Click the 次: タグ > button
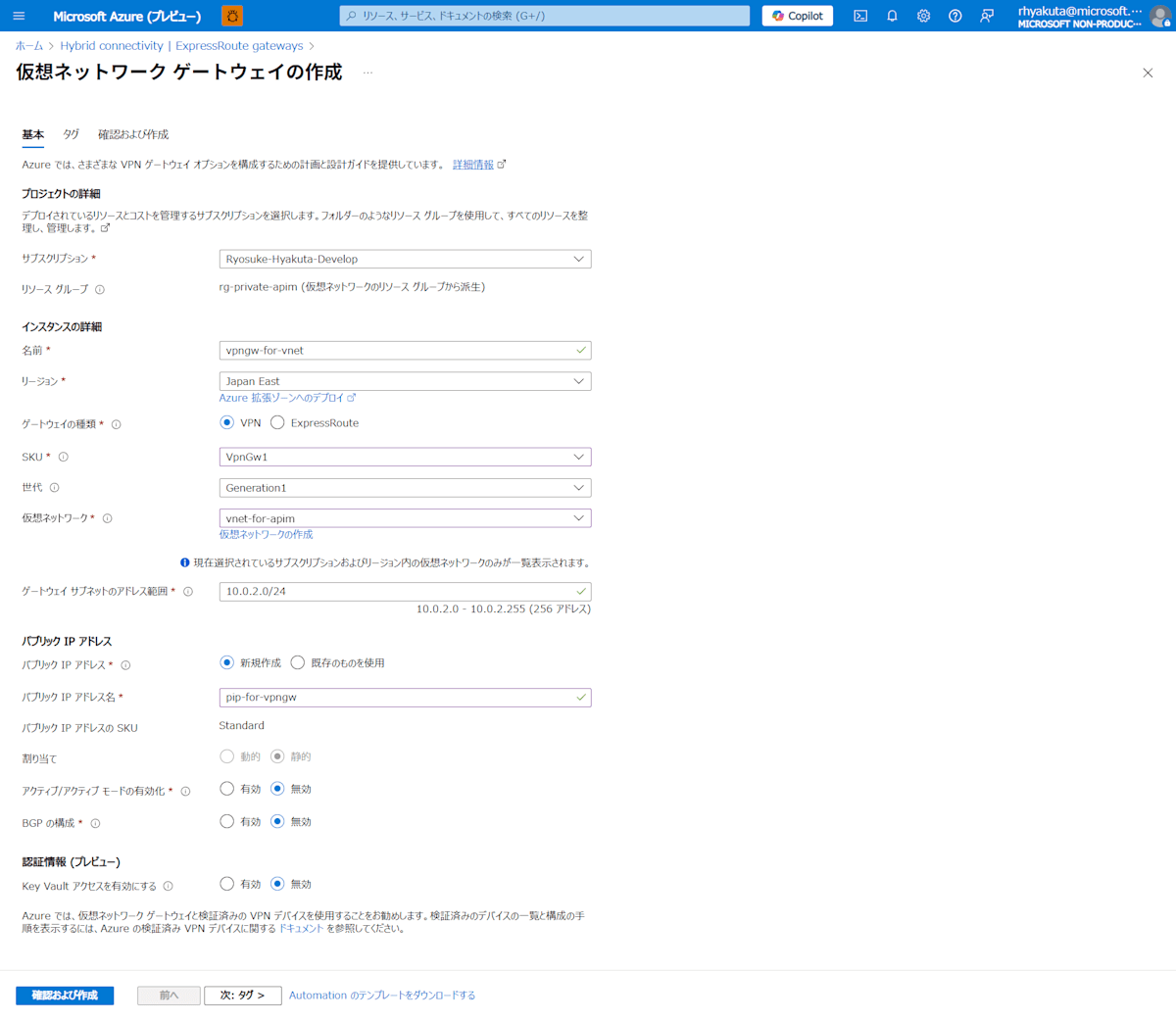 click(x=243, y=996)
